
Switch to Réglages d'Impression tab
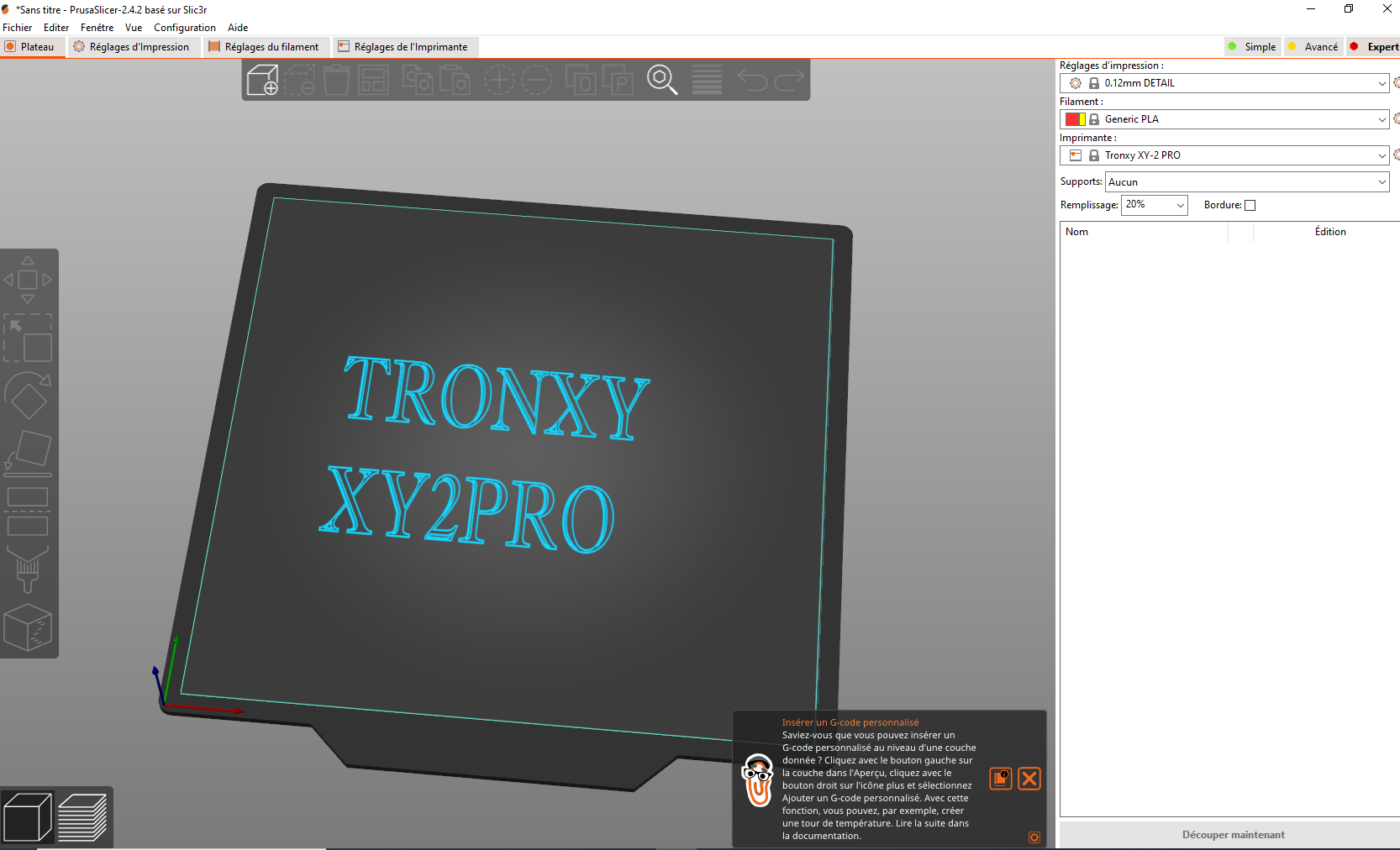pos(132,47)
